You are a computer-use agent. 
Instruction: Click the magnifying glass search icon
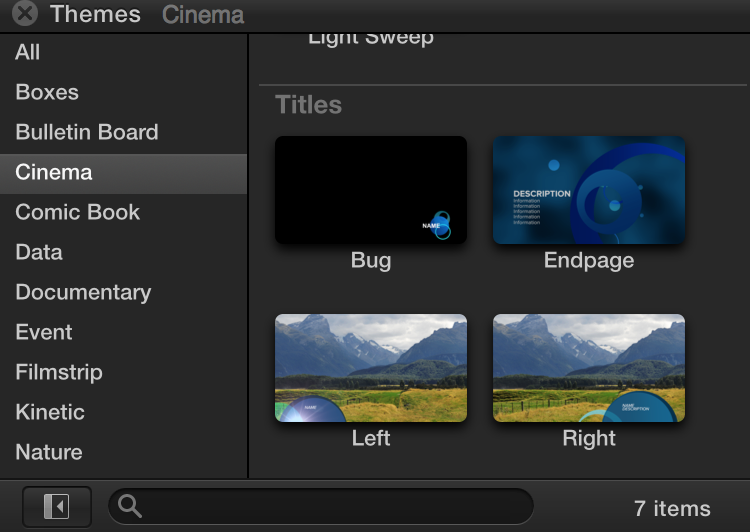coord(130,507)
